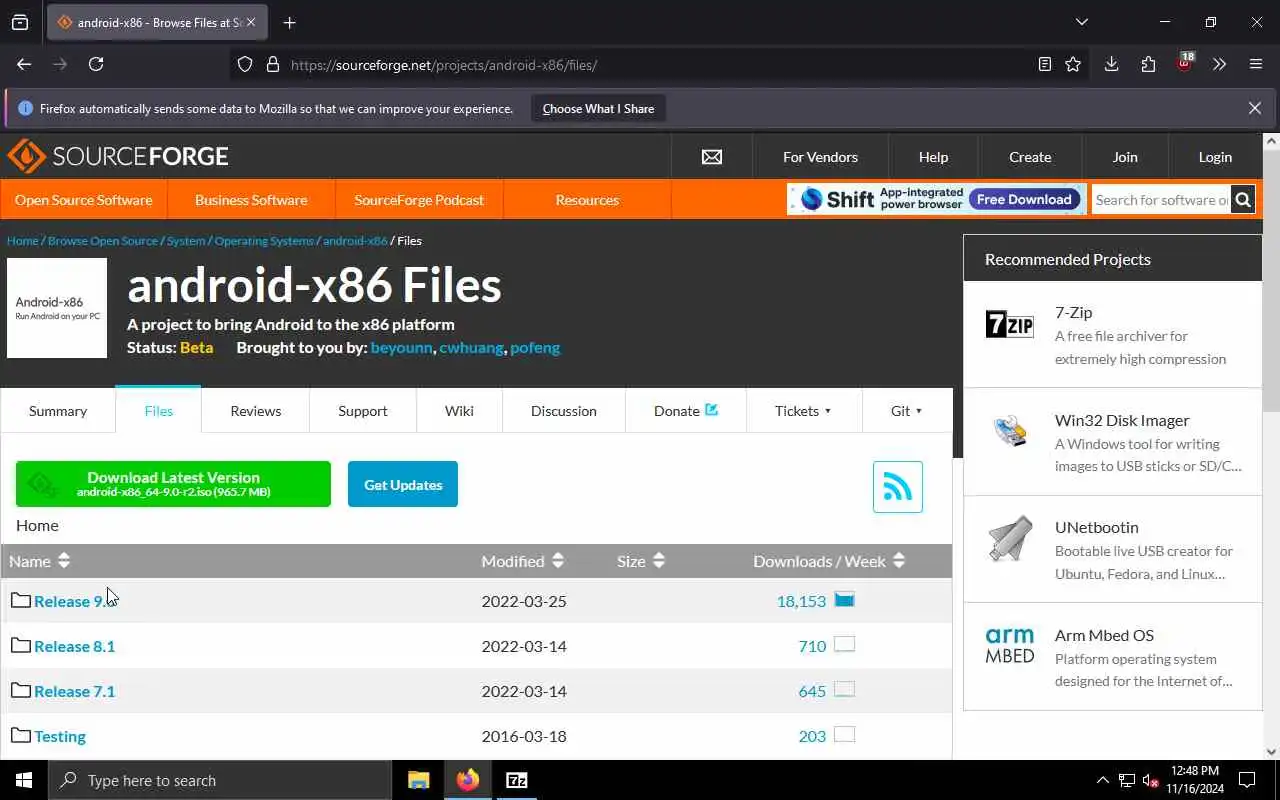Show hidden system tray icons
The image size is (1280, 800).
click(x=1103, y=780)
